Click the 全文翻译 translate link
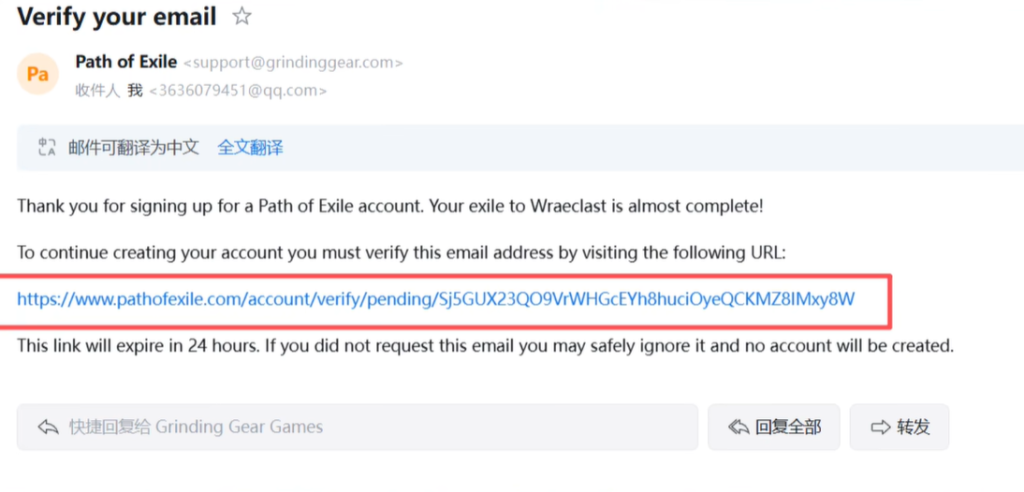The image size is (1024, 492). coord(250,147)
